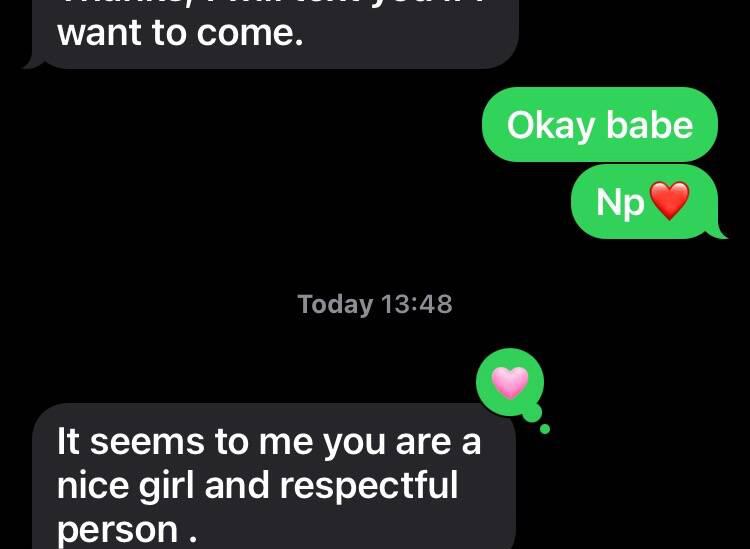Click the 'Today 13:48' timestamp
Screen dimensions: 750x549
pyautogui.click(x=375, y=304)
